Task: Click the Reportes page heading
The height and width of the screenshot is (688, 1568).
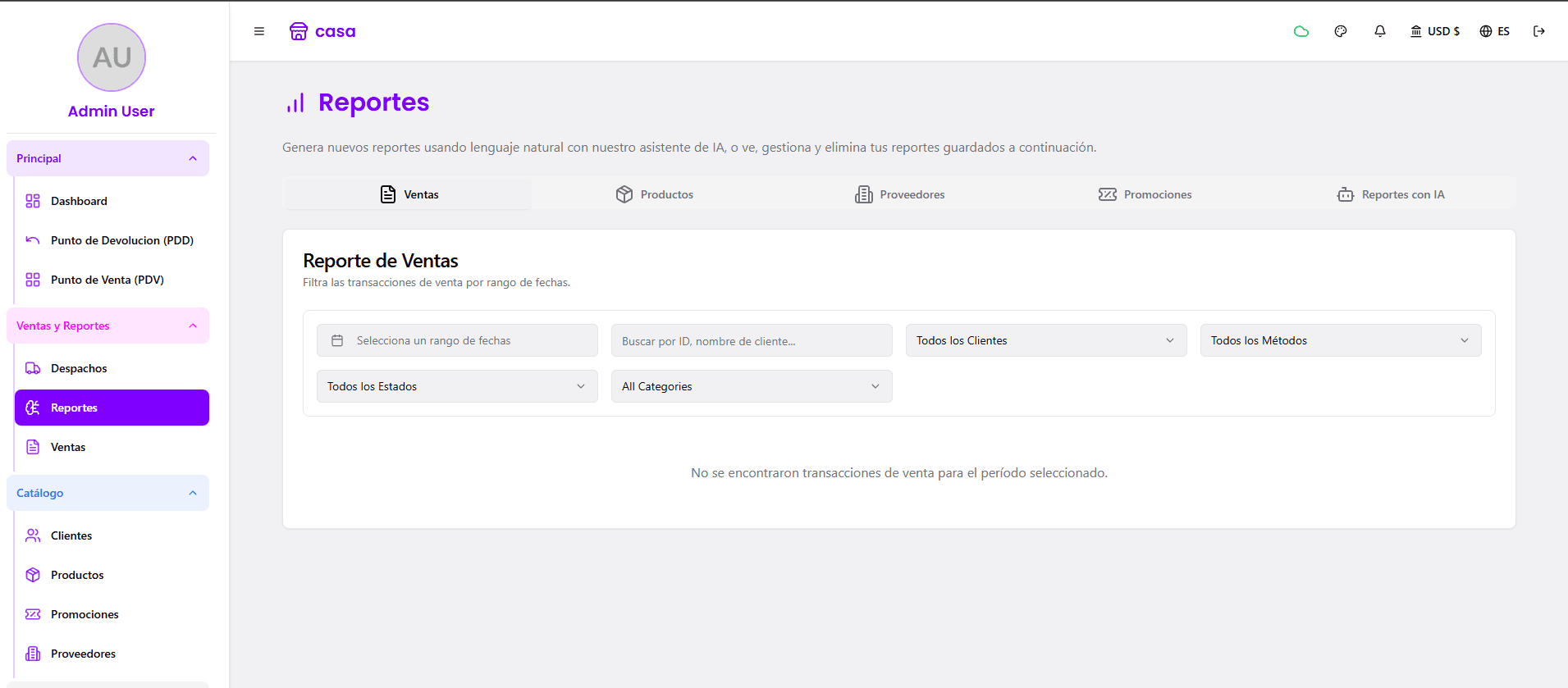Action: [373, 103]
